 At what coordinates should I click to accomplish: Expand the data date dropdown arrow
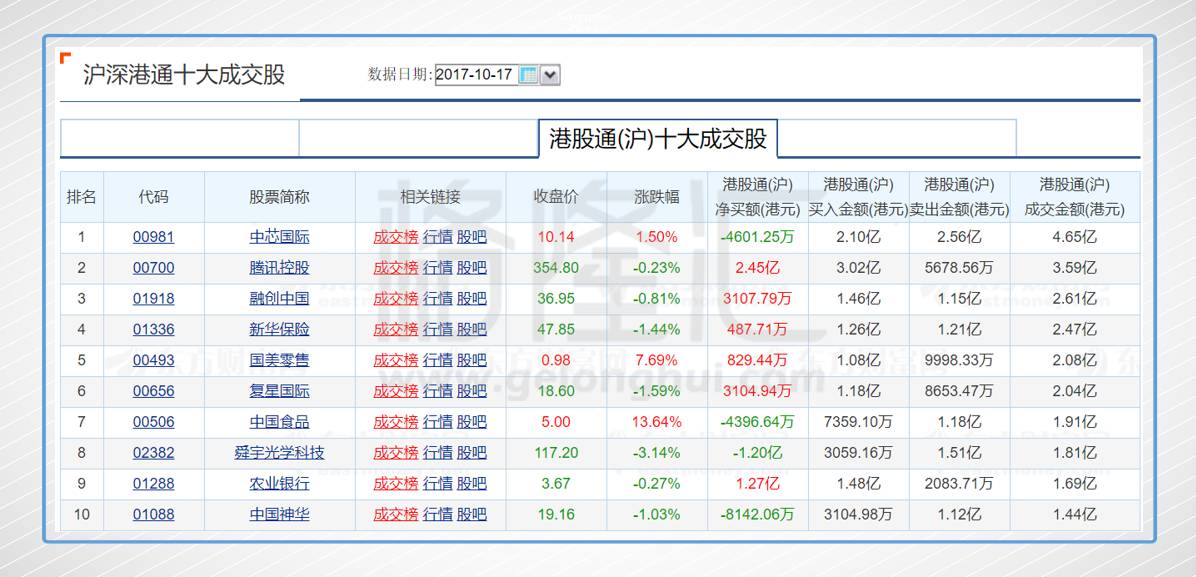pyautogui.click(x=551, y=75)
